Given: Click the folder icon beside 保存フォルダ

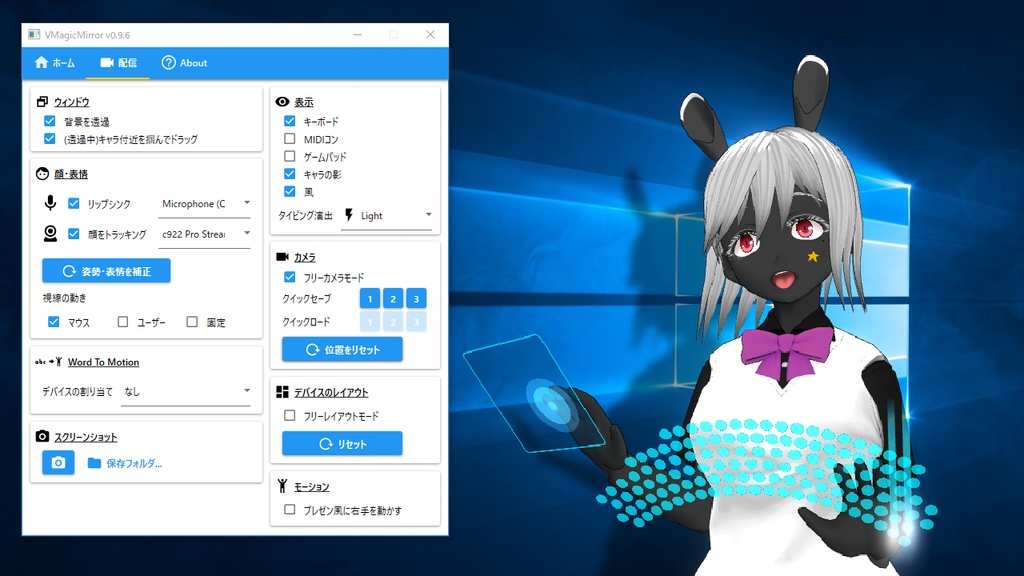Looking at the screenshot, I should 92,463.
